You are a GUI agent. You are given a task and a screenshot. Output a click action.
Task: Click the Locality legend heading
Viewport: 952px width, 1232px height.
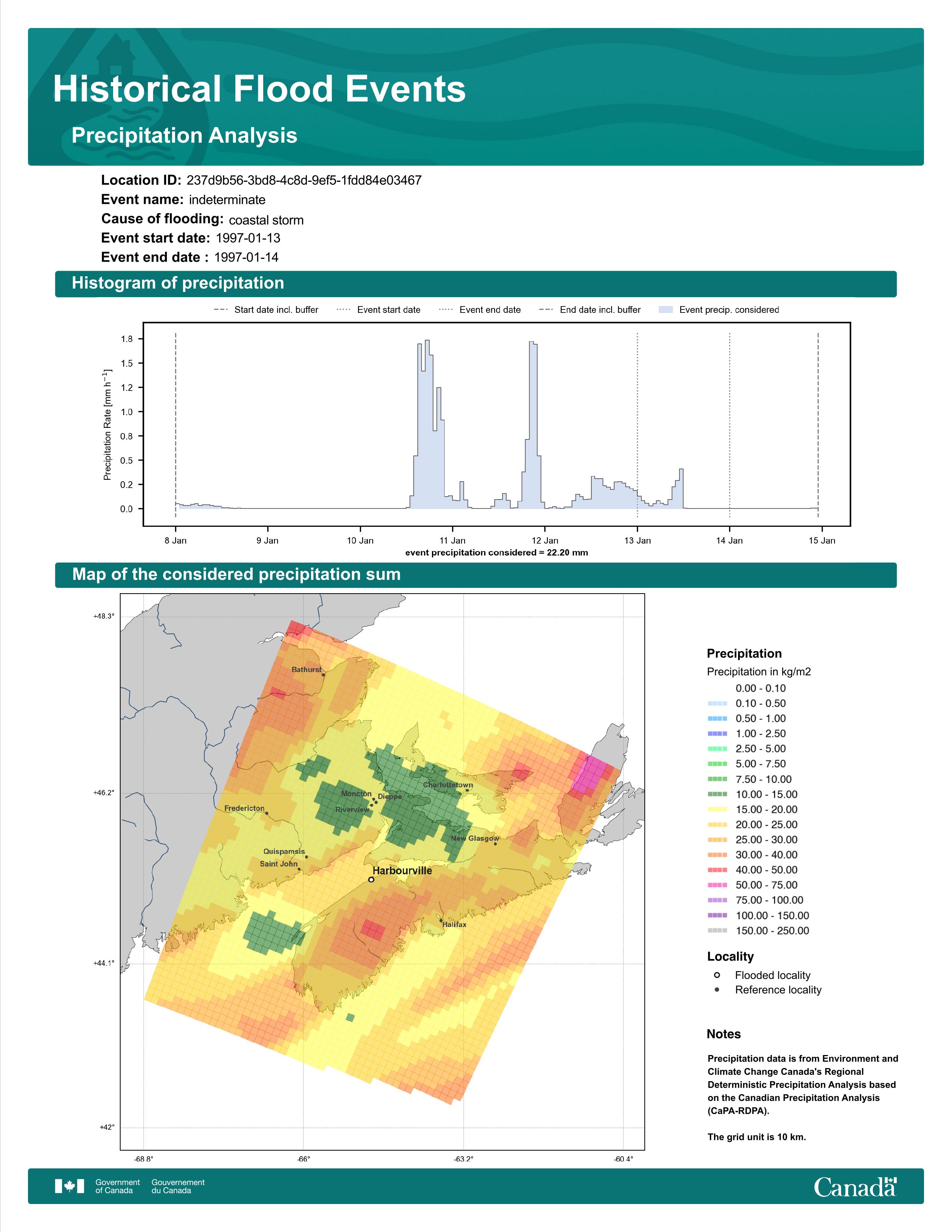[730, 957]
